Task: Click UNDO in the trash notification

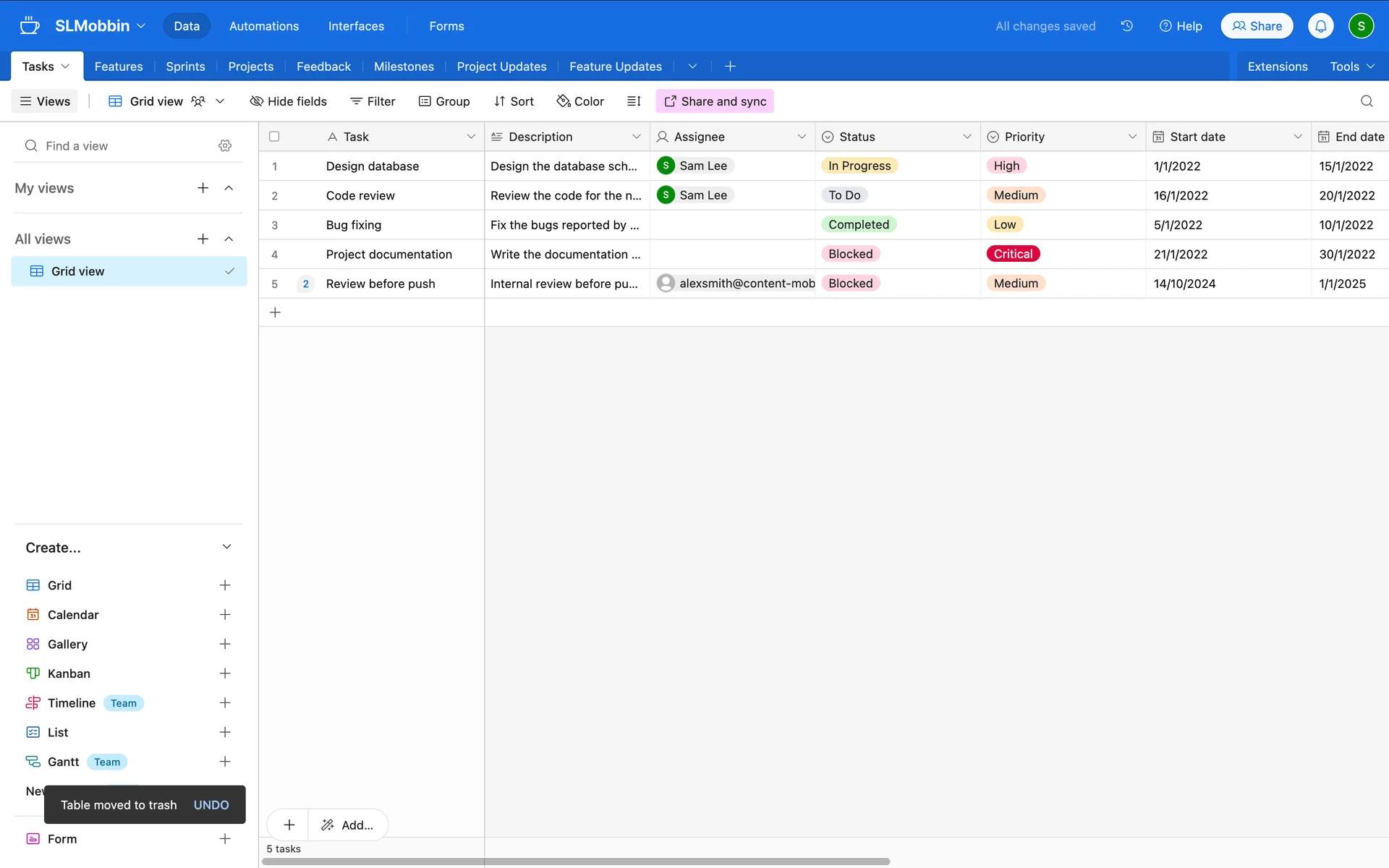Action: (211, 805)
